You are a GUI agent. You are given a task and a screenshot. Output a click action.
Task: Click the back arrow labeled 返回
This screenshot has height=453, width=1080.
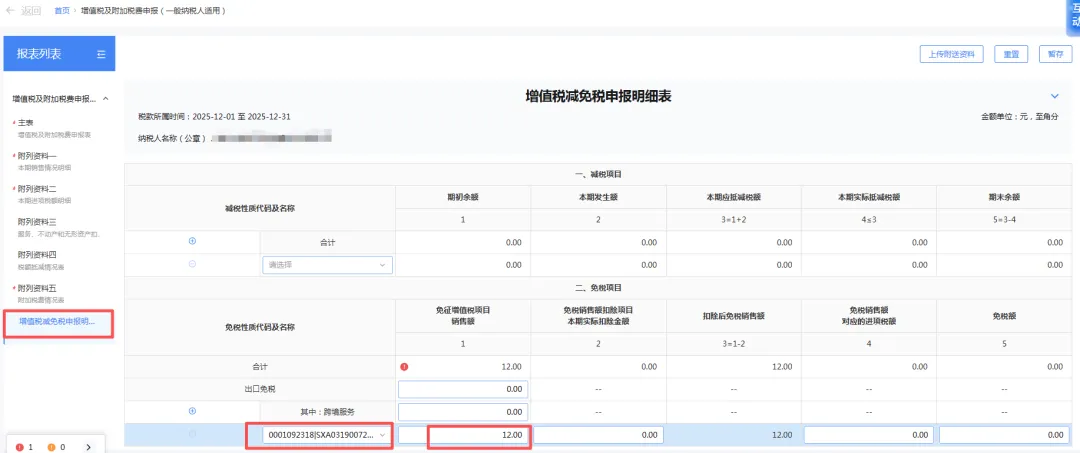pos(23,11)
